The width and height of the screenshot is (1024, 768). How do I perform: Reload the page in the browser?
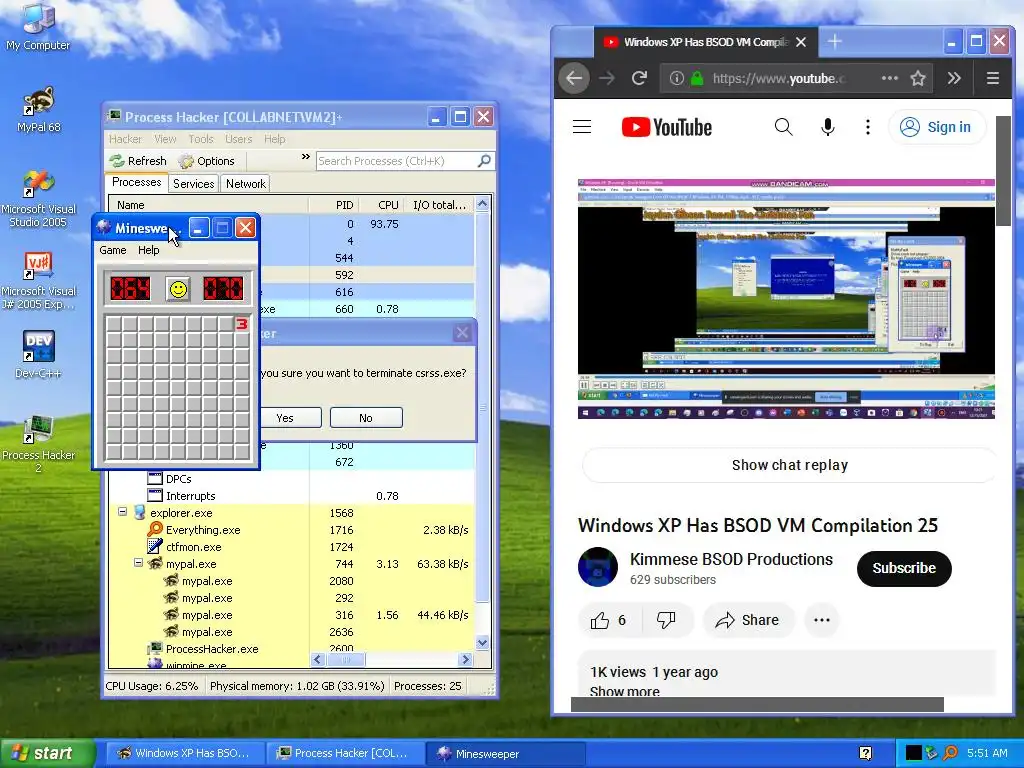(639, 78)
